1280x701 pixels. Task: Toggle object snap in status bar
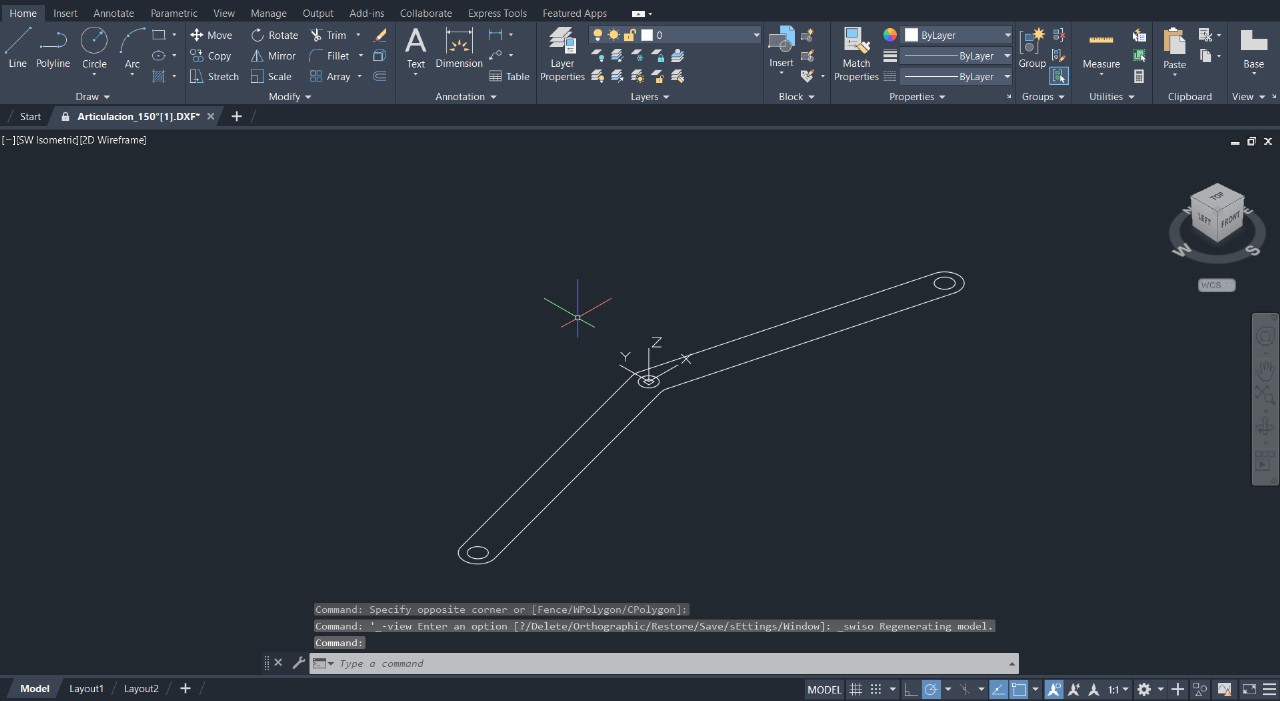[x=1018, y=689]
